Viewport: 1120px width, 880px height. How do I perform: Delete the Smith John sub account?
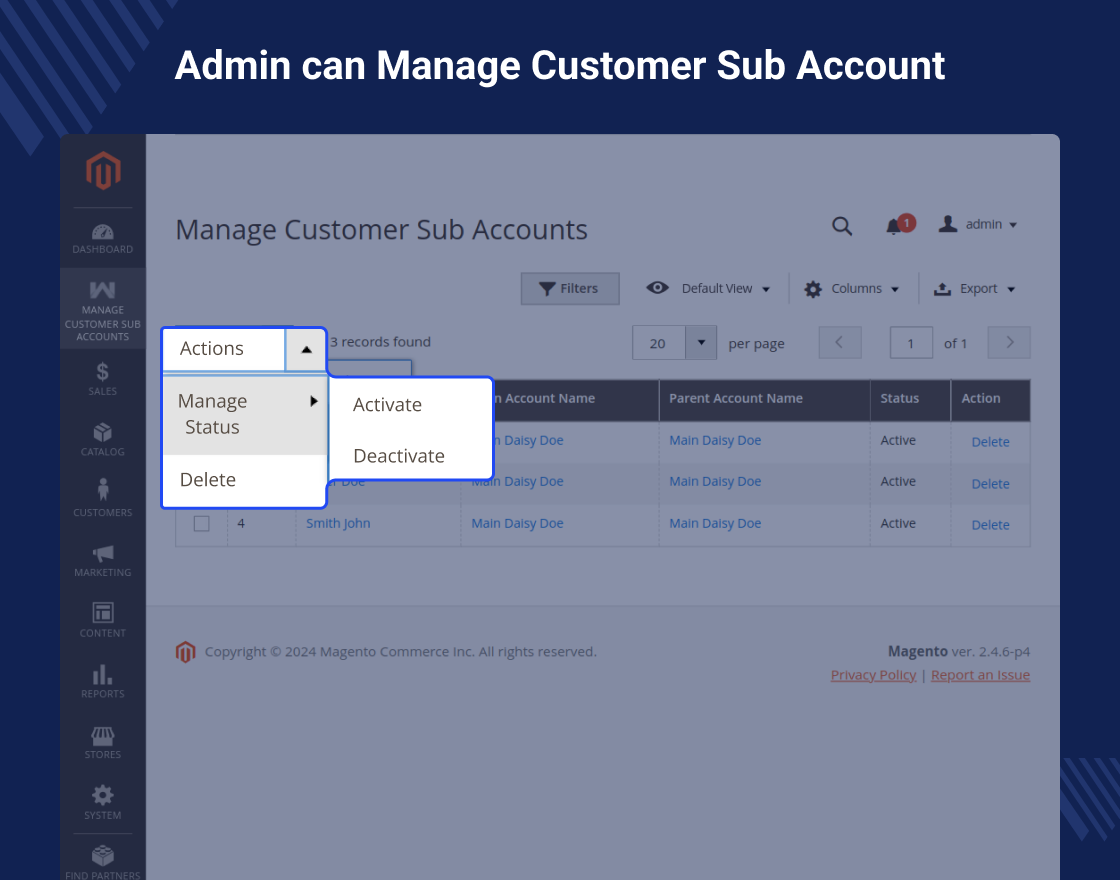(x=990, y=525)
